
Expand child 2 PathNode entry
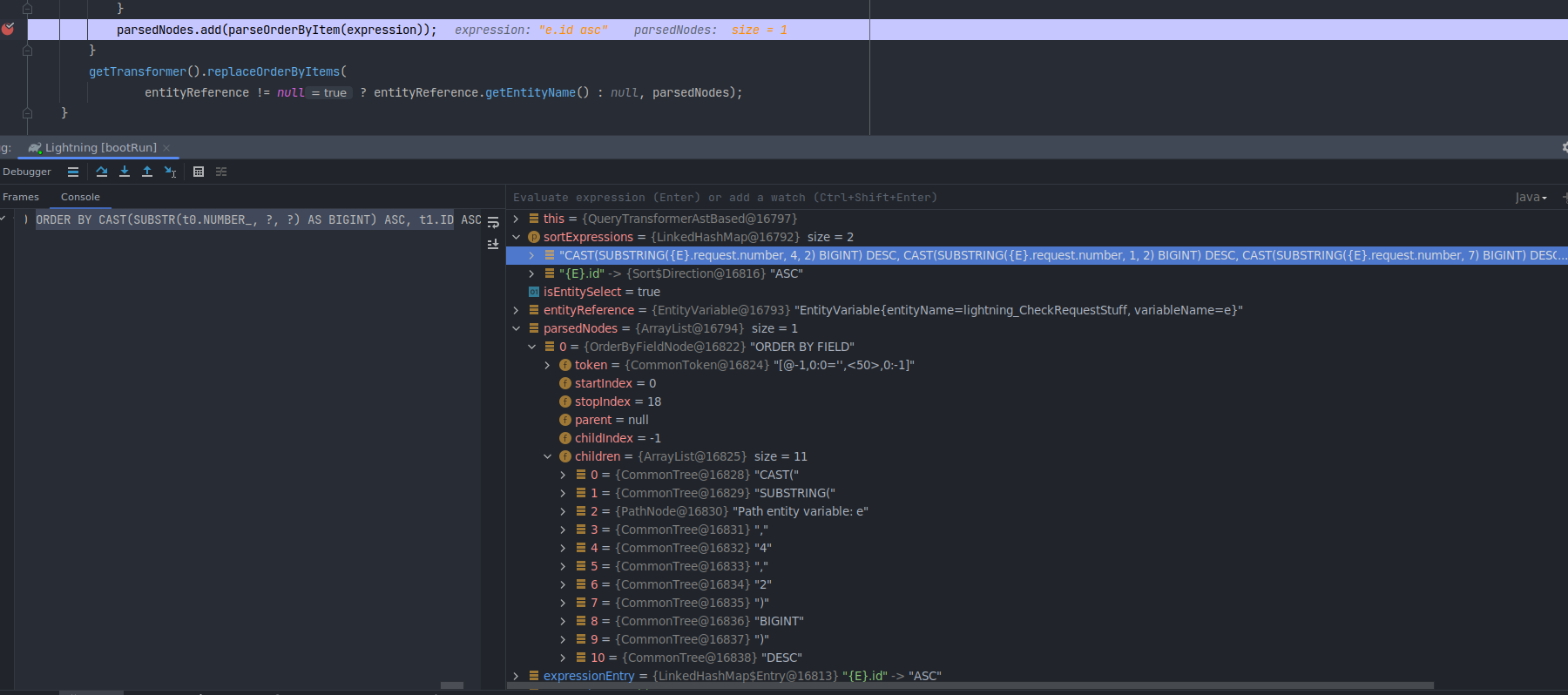click(563, 511)
